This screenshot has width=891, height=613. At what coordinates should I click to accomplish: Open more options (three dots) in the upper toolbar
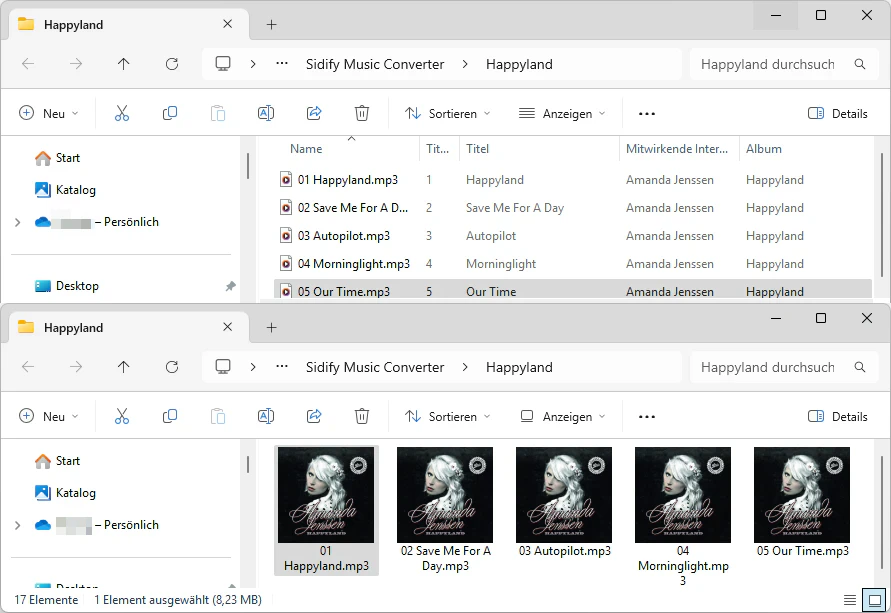(647, 114)
